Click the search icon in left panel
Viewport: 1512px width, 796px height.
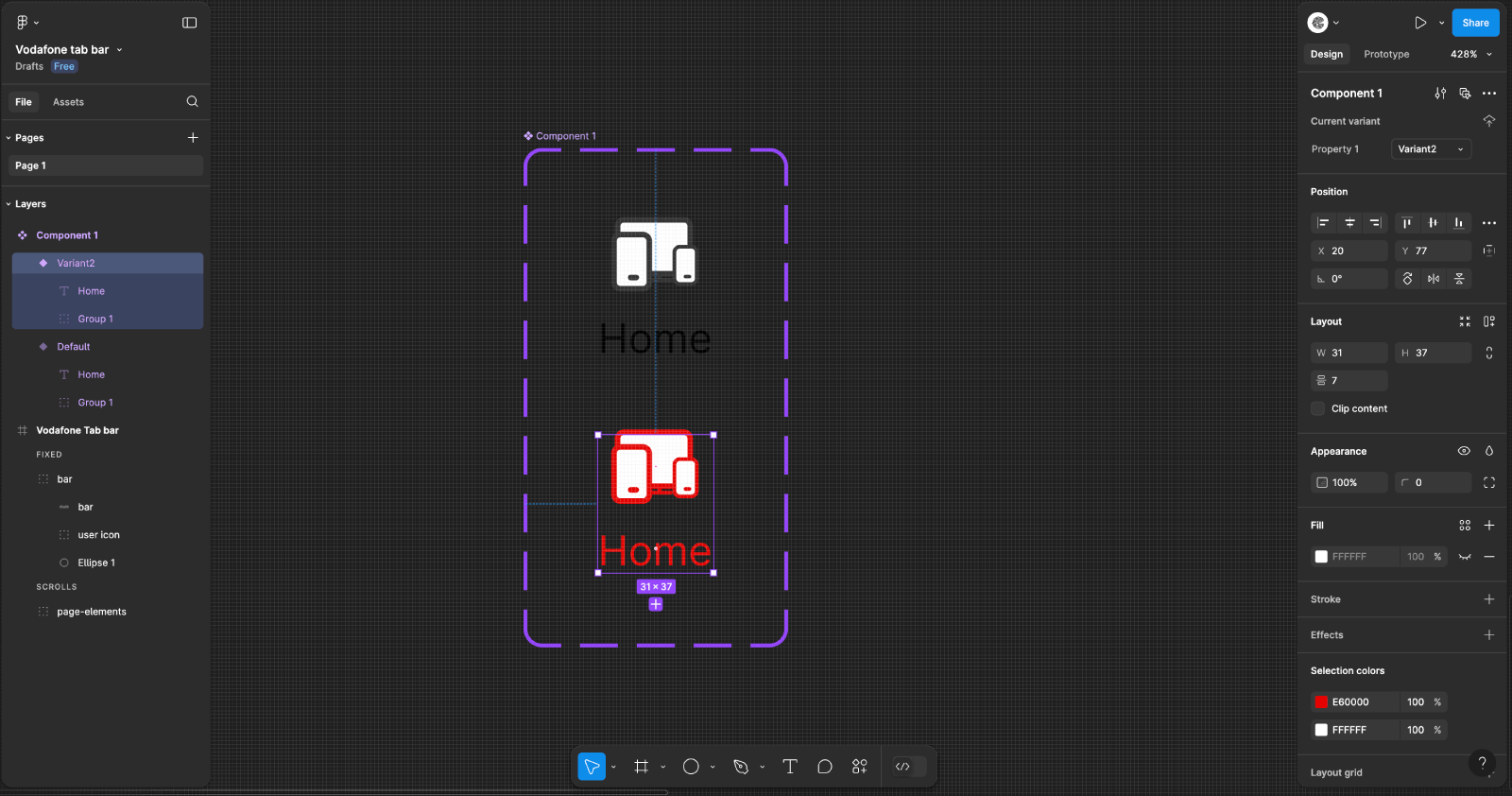click(x=193, y=102)
